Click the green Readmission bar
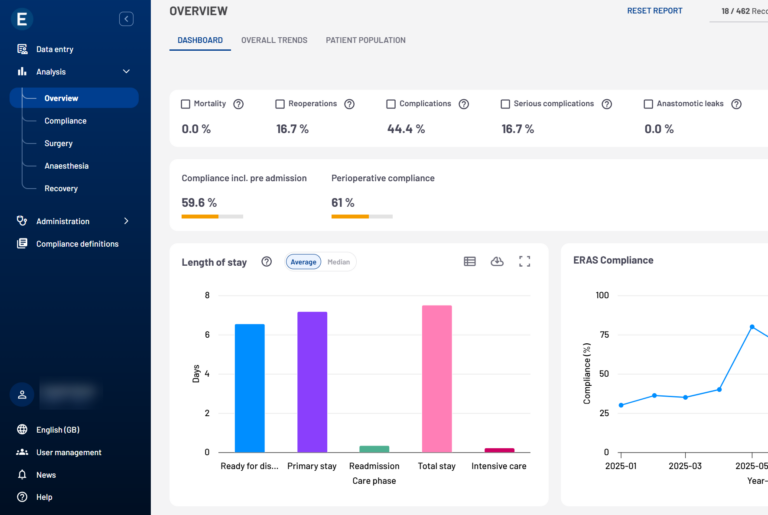The height and width of the screenshot is (515, 768). pos(374,449)
